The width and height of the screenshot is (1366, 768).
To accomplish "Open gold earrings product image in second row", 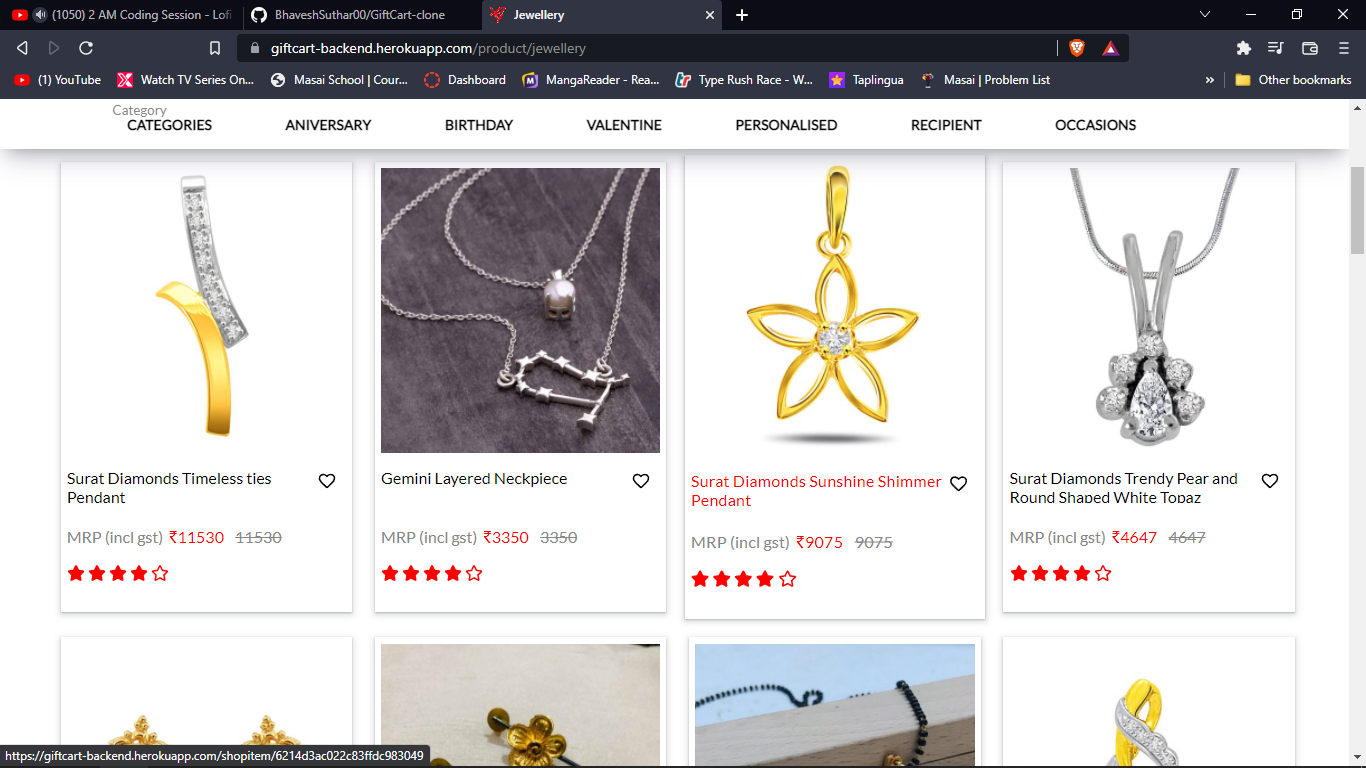I will coord(206,705).
